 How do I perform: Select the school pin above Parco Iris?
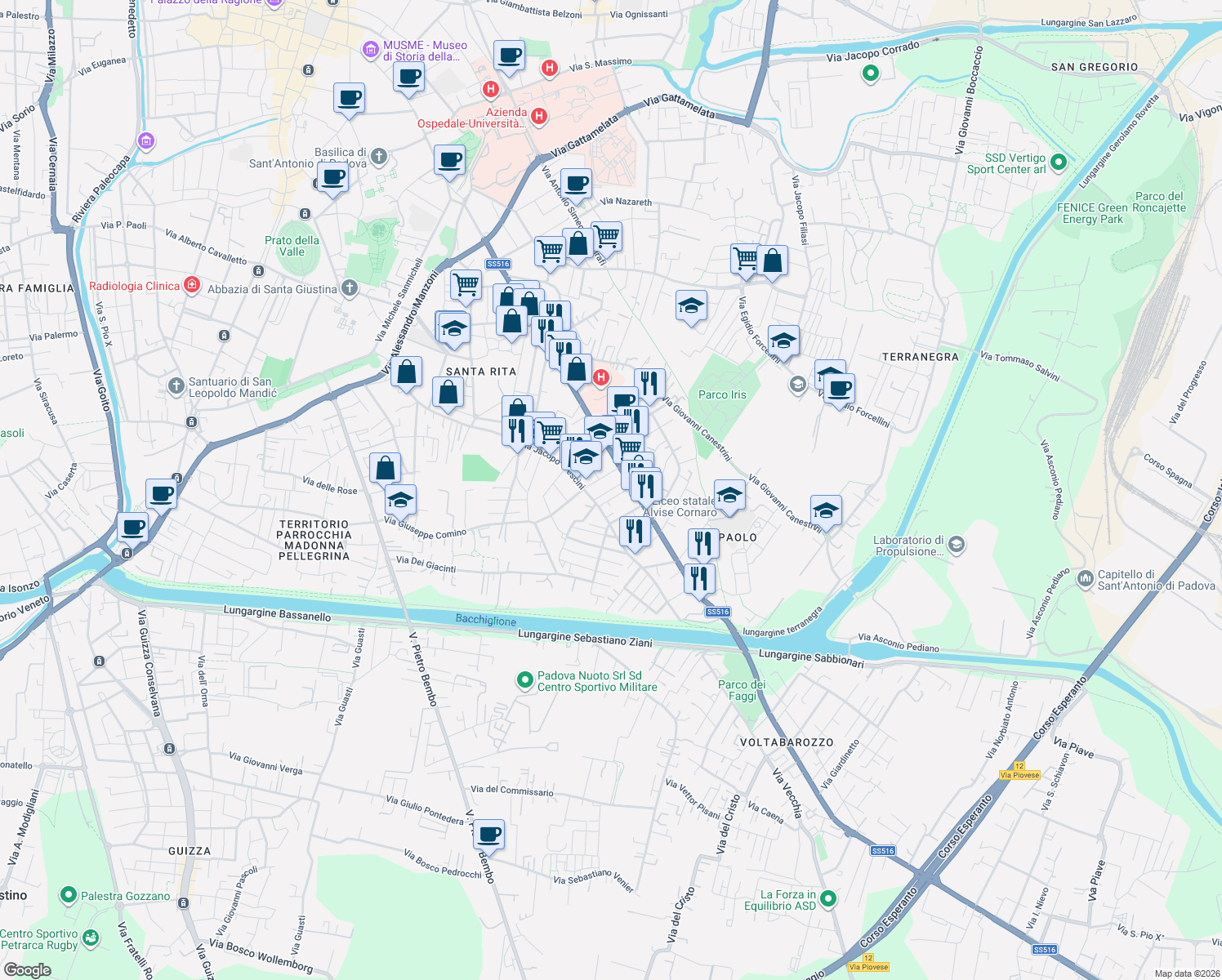[x=691, y=308]
